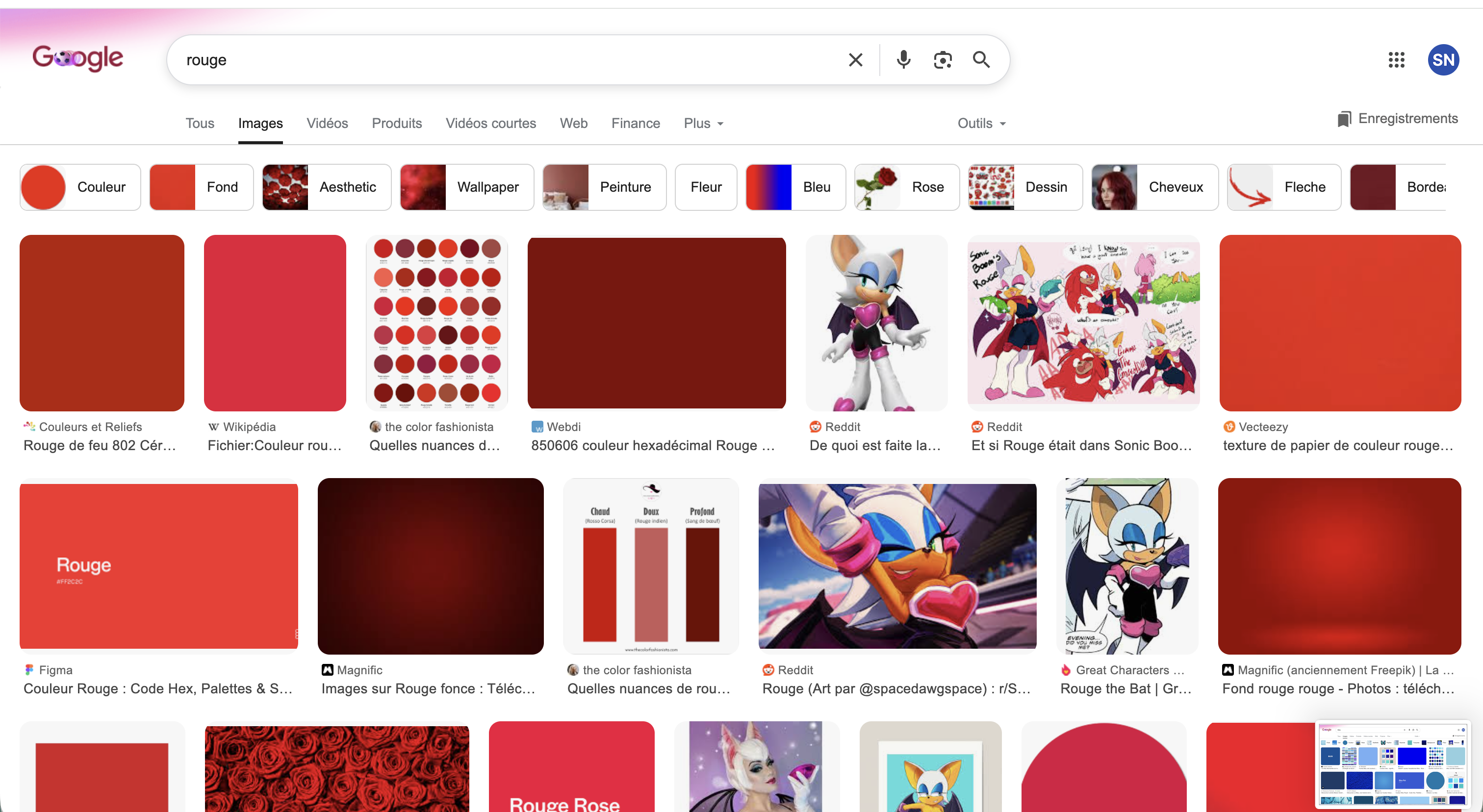The height and width of the screenshot is (812, 1483).
Task: Open the Magnific dark red background image
Action: tap(431, 566)
